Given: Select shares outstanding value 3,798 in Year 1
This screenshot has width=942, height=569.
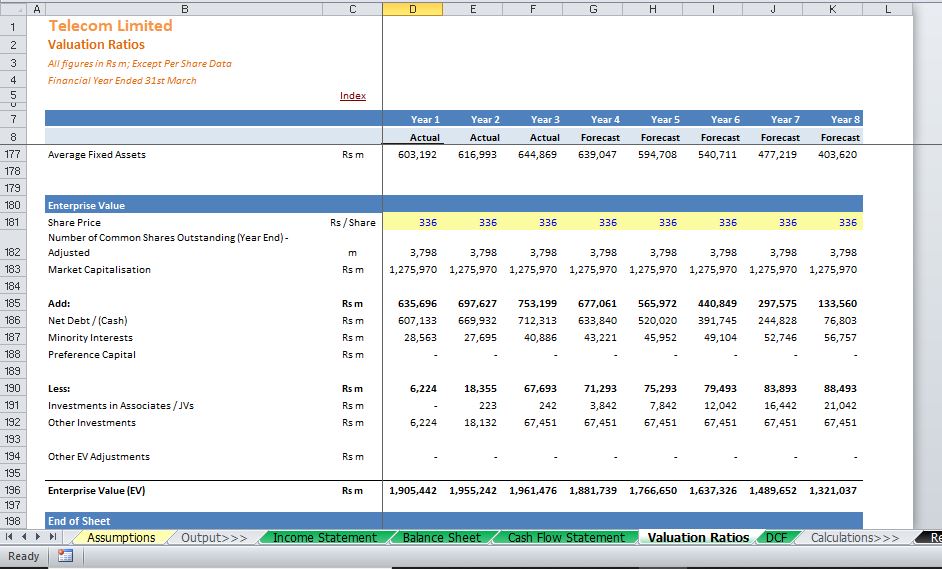Looking at the screenshot, I should coord(423,252).
